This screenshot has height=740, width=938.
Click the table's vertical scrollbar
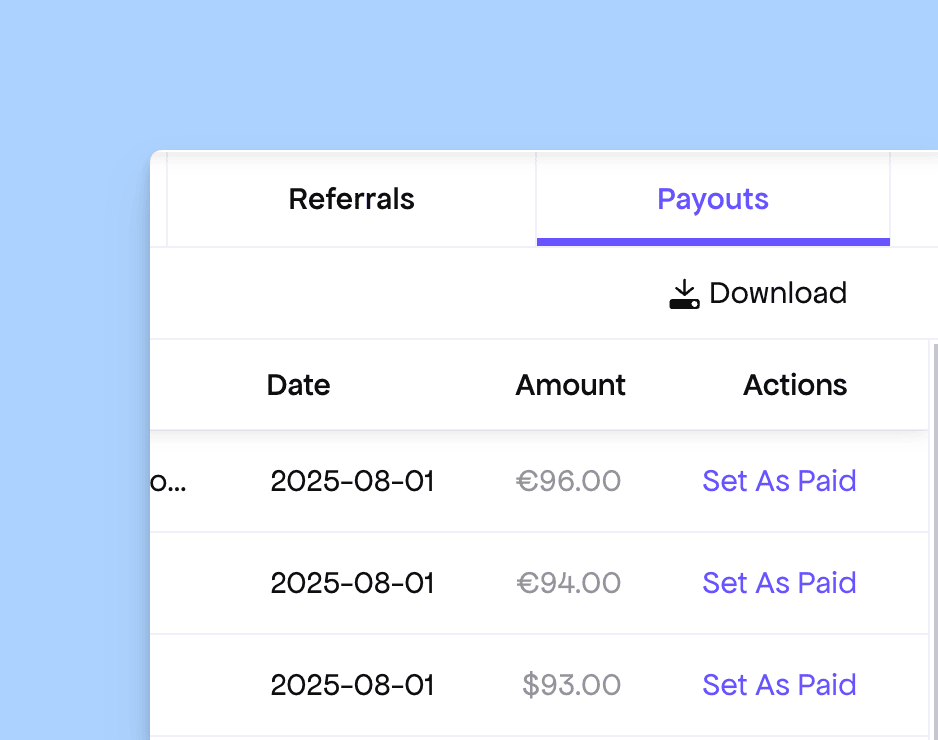(933, 540)
